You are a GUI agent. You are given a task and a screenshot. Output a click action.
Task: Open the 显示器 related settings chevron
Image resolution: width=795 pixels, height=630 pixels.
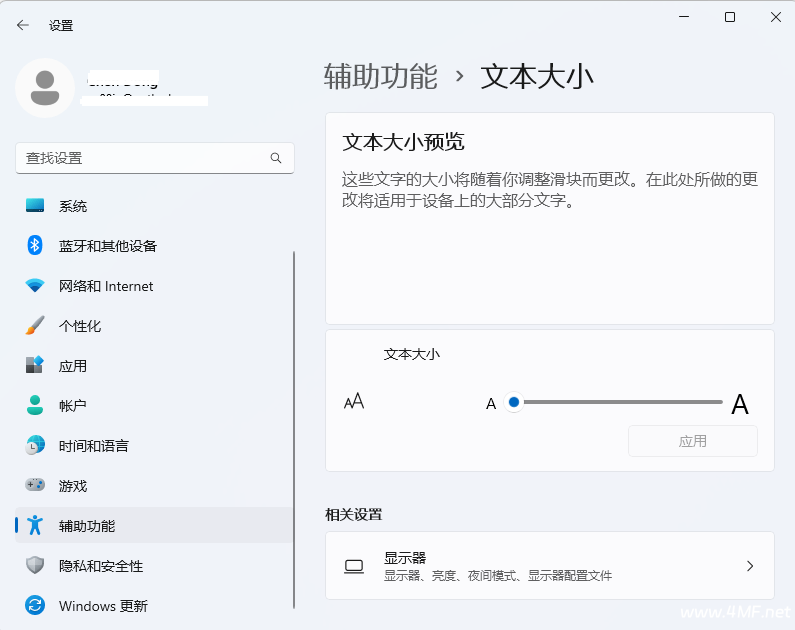click(750, 566)
